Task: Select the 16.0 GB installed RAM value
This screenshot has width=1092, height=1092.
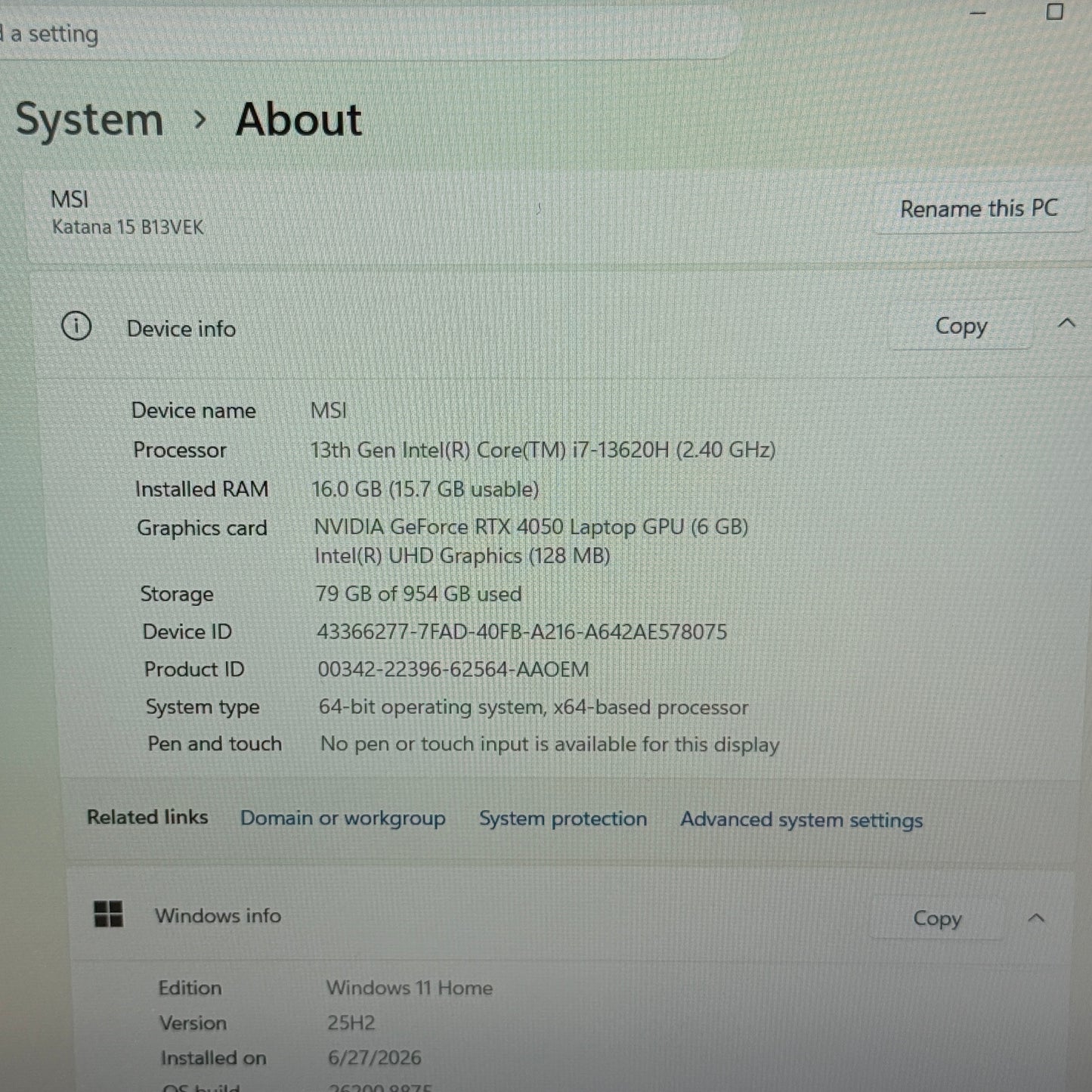Action: coord(425,490)
